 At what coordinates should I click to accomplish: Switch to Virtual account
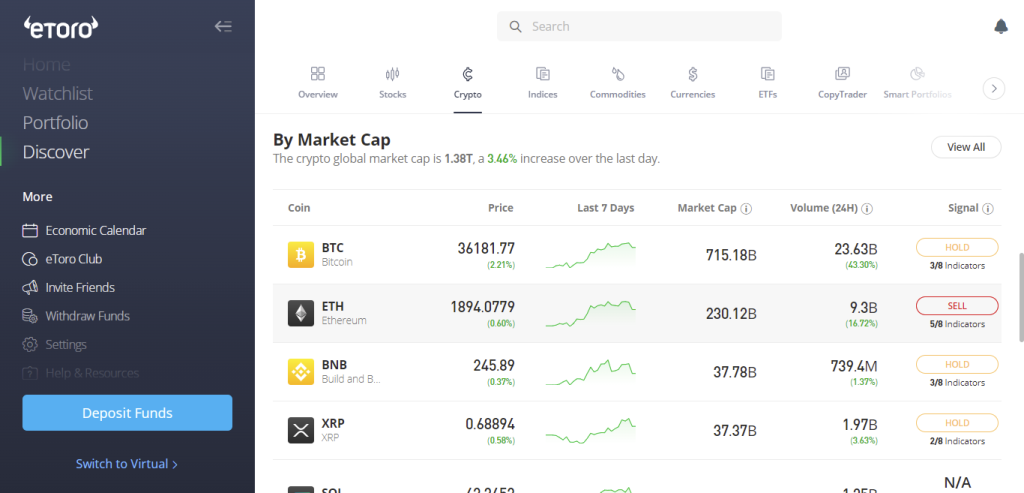tap(127, 464)
